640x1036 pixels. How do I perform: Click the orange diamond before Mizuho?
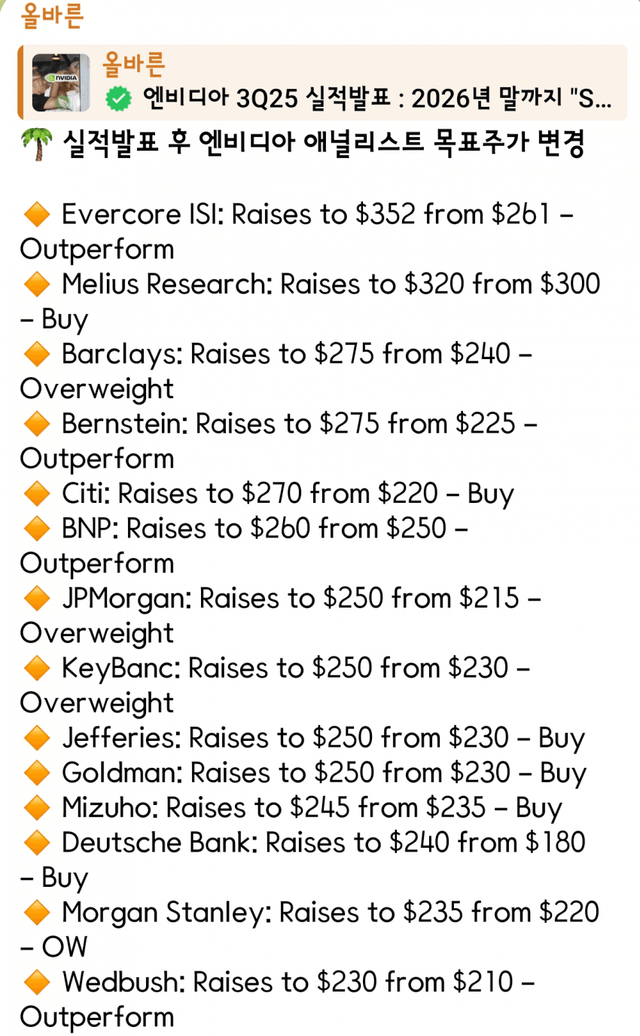pos(35,808)
